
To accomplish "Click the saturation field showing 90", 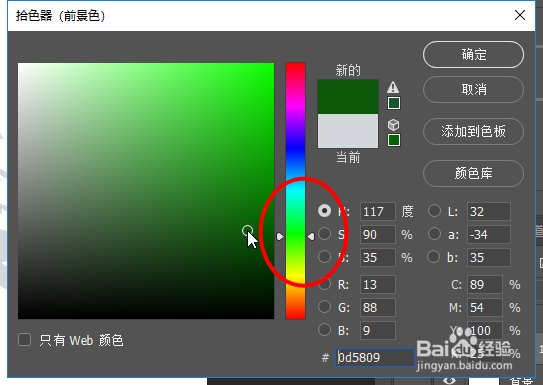I will pyautogui.click(x=377, y=234).
